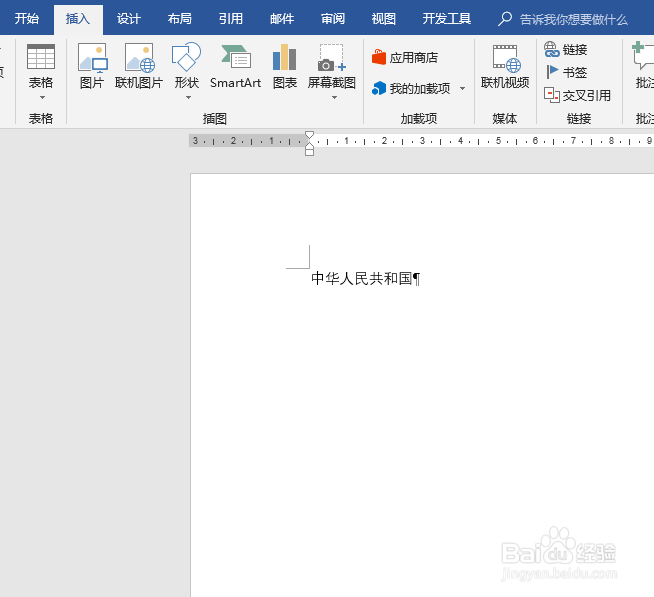The height and width of the screenshot is (597, 654).
Task: Open the 应用商店 store add-ins
Action: click(405, 57)
